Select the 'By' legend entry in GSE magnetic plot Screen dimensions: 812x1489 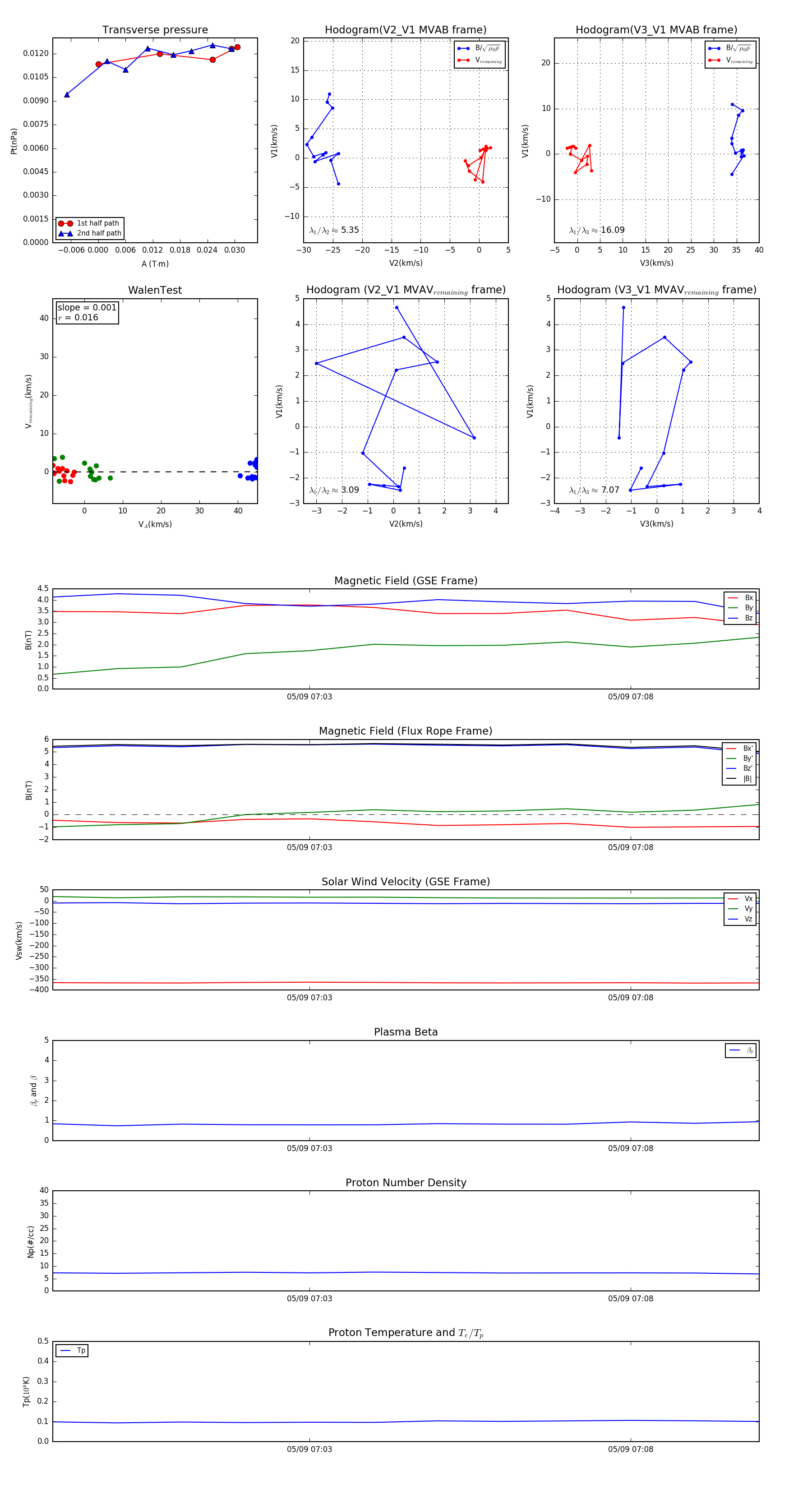click(x=740, y=608)
